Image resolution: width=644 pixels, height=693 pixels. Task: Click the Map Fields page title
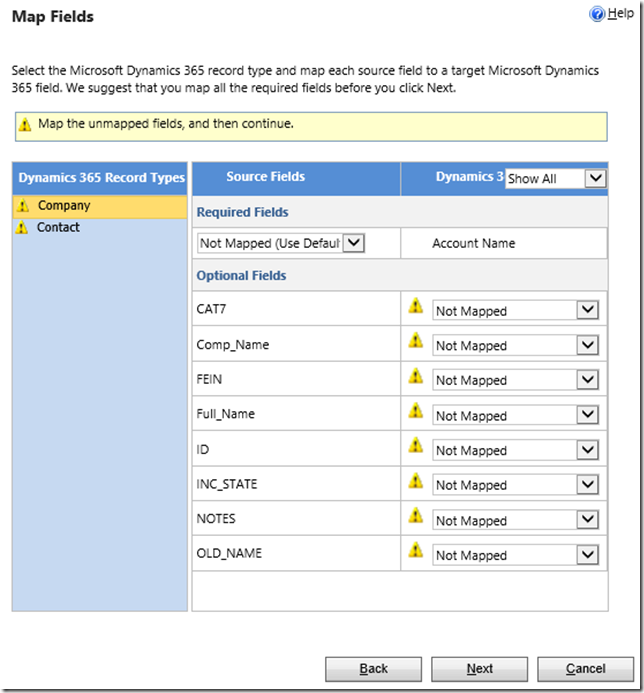pyautogui.click(x=53, y=17)
